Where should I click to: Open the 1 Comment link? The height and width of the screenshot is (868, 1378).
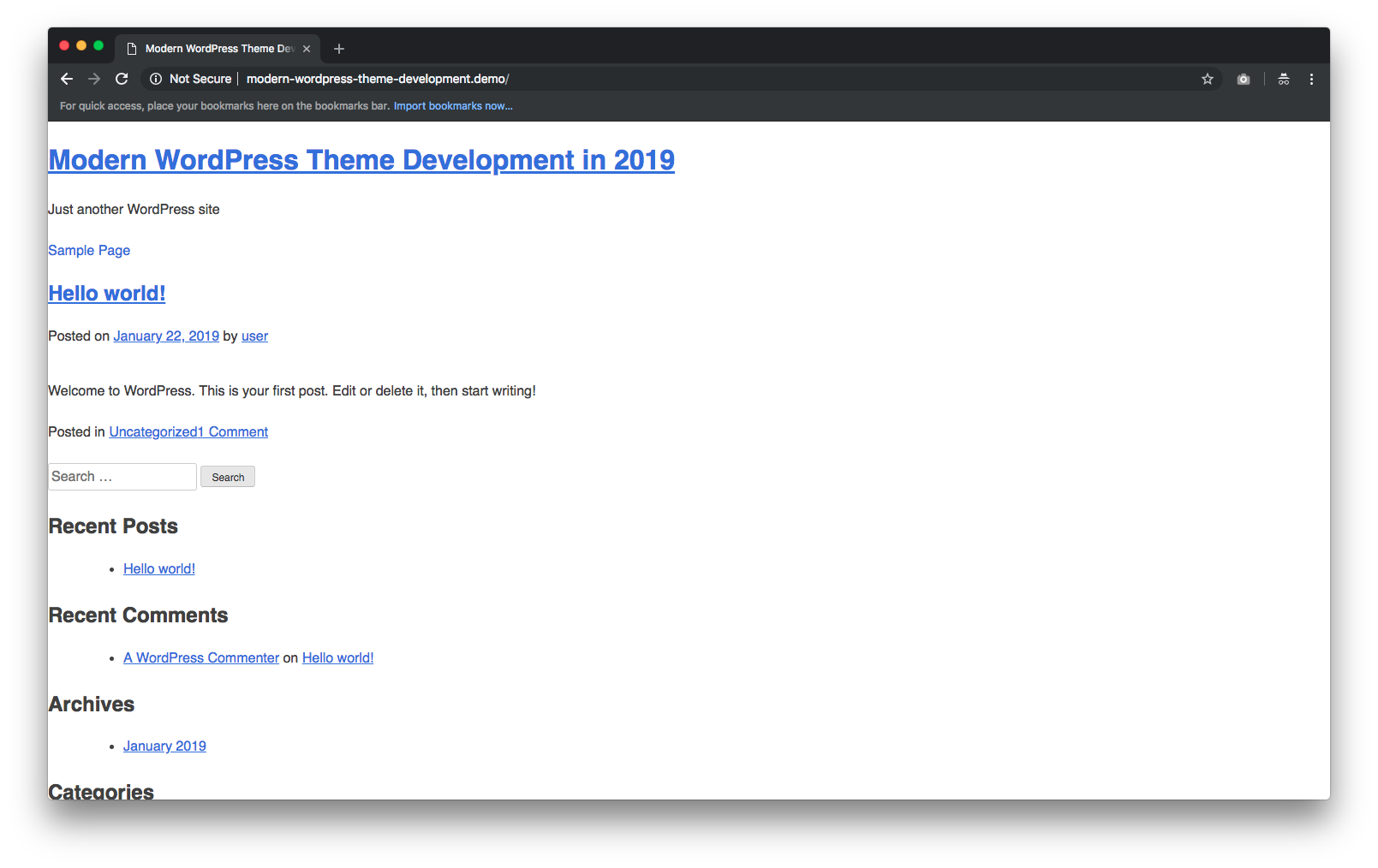234,431
